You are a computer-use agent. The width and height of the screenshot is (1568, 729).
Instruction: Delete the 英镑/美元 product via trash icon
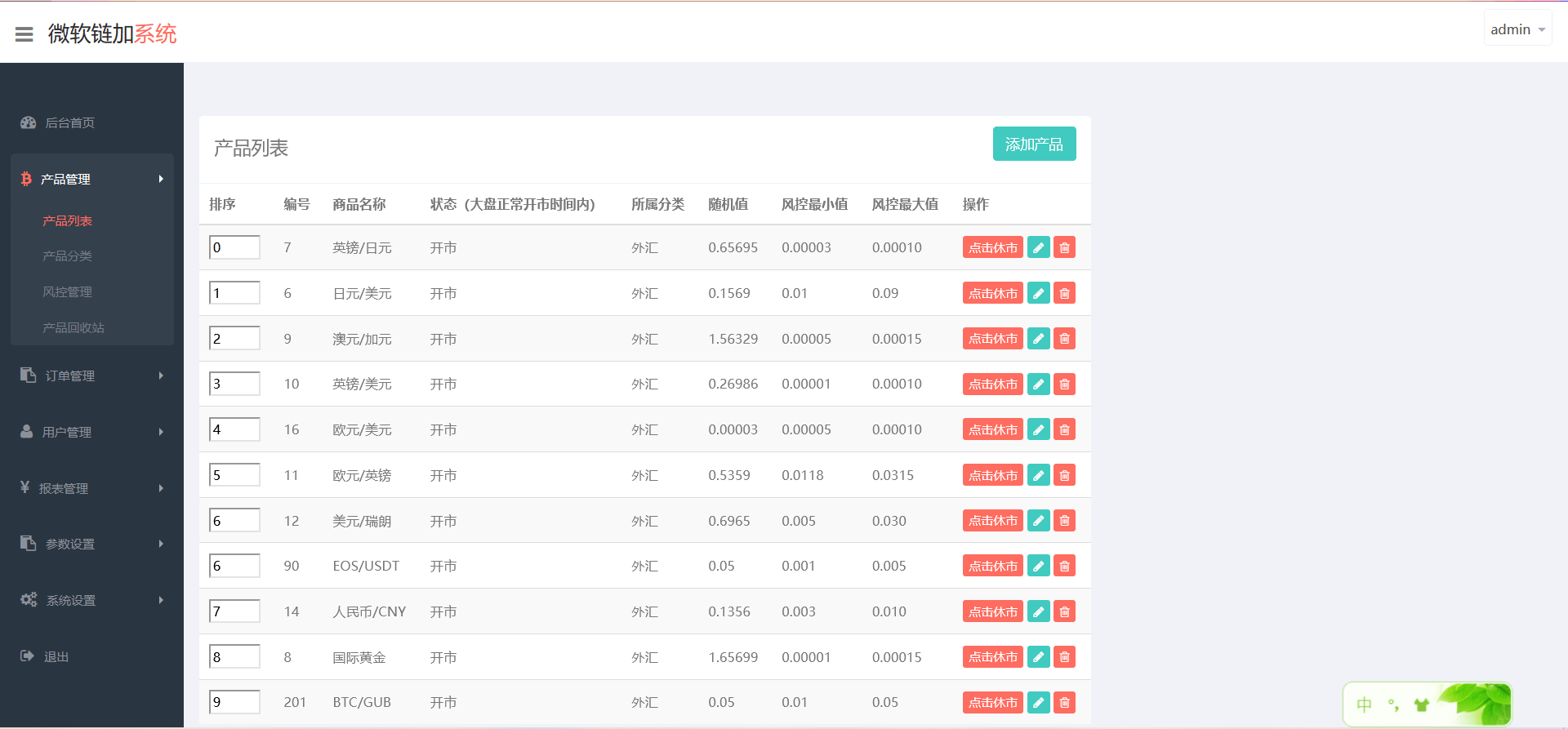click(1064, 384)
